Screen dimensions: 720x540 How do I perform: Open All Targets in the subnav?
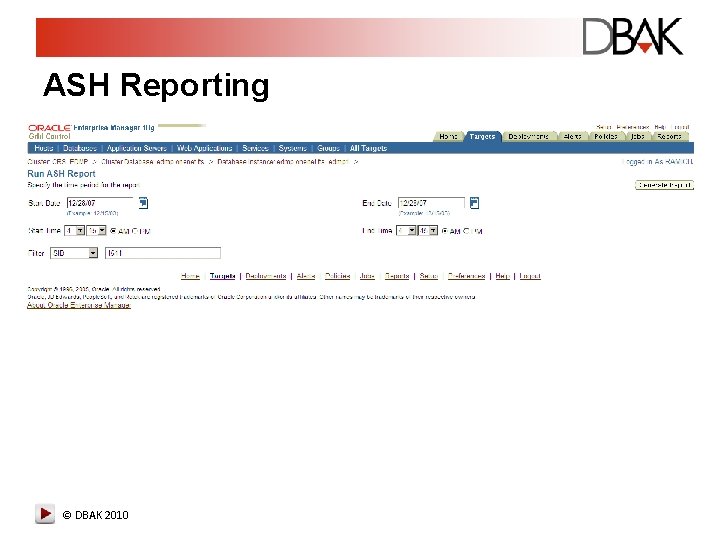(x=368, y=148)
